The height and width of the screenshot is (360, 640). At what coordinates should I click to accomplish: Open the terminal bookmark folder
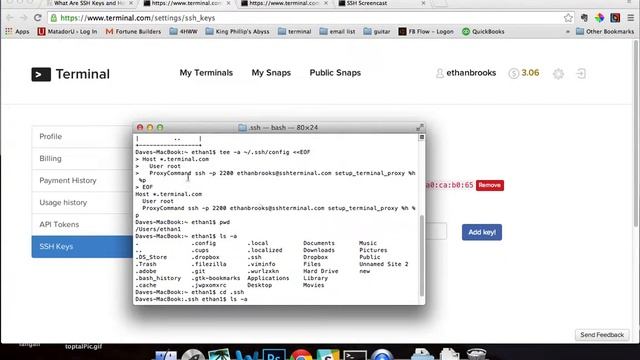point(294,31)
